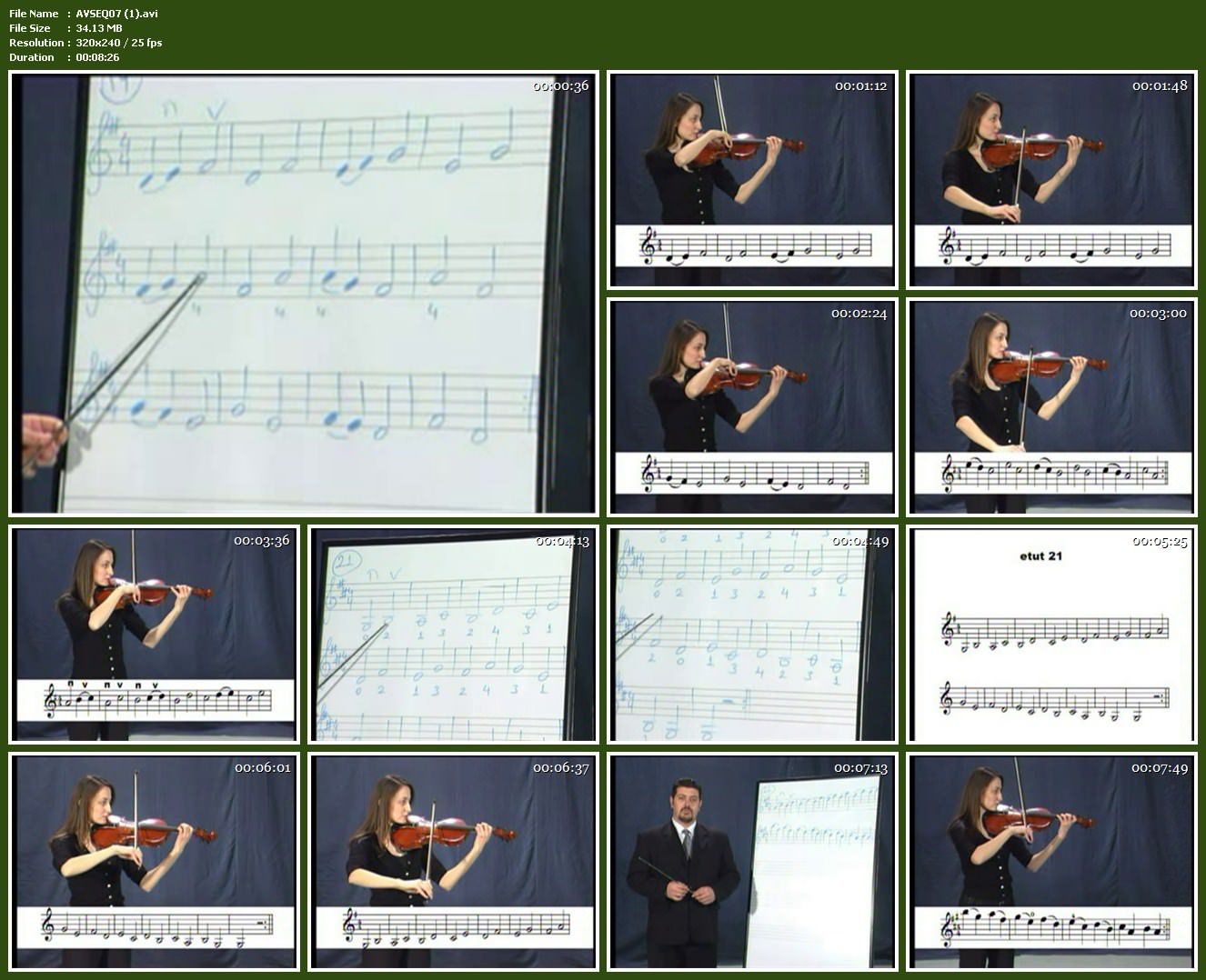The image size is (1206, 980).
Task: Click the 00:05:25 timestamp label
Action: pos(1160,541)
